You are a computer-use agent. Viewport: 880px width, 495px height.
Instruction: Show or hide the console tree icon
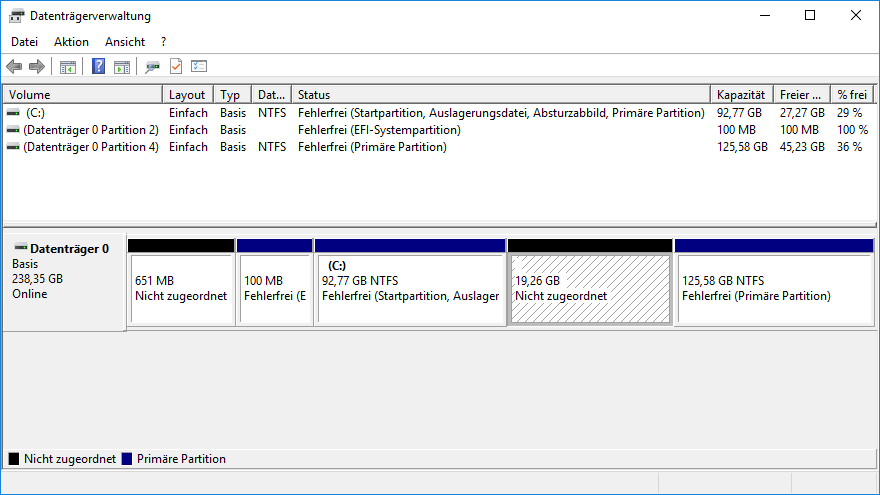68,67
